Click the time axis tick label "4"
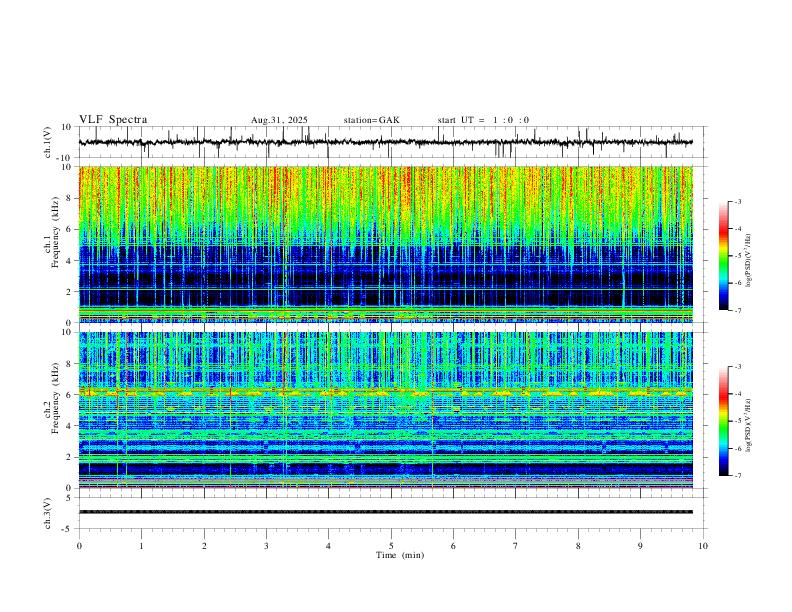Screen dimensions: 792x612 tap(329, 546)
